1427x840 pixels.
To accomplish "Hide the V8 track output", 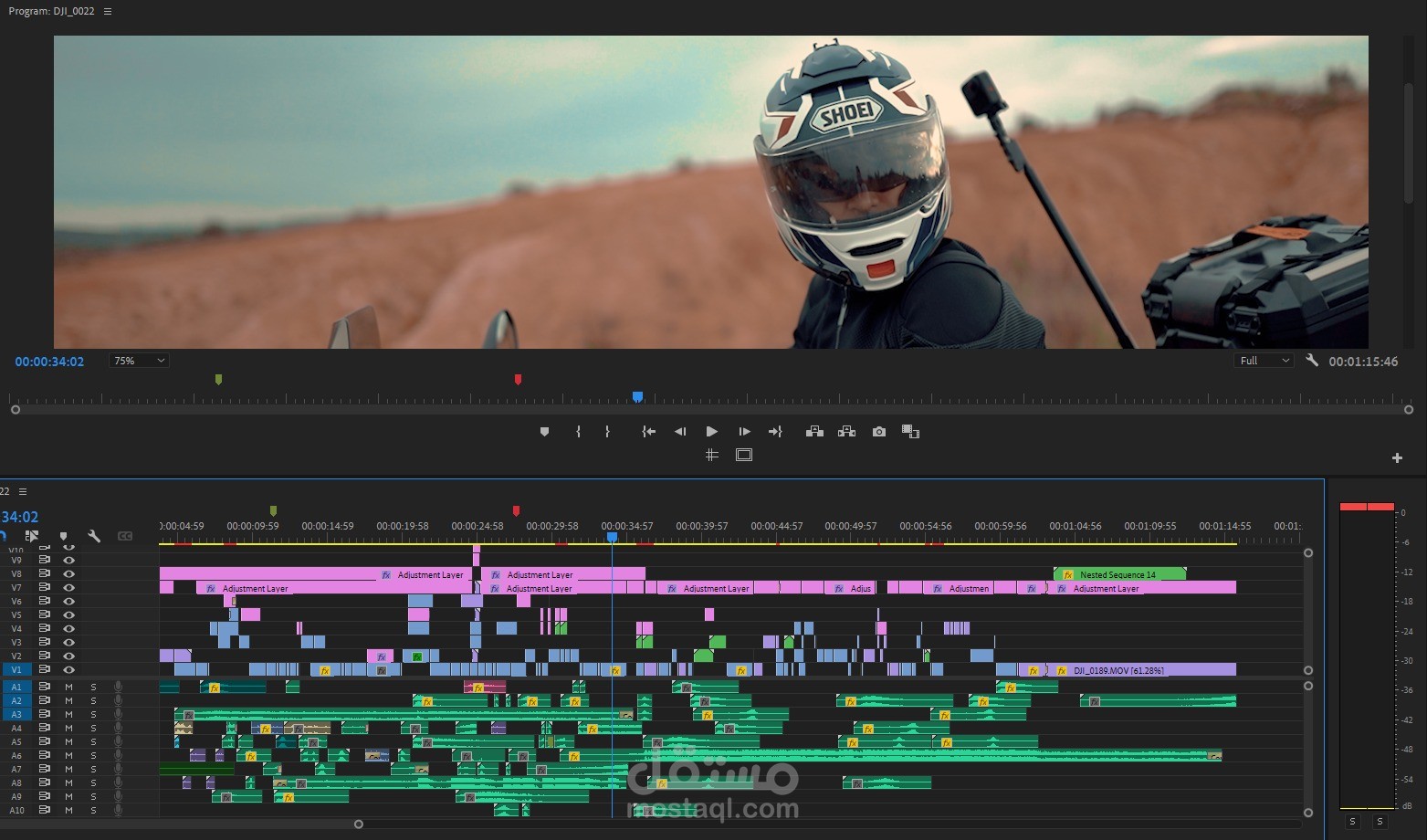I will 68,574.
